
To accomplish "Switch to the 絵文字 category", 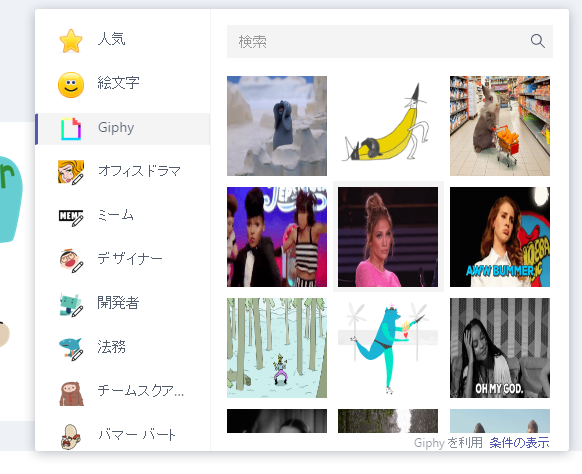I will click(x=118, y=83).
